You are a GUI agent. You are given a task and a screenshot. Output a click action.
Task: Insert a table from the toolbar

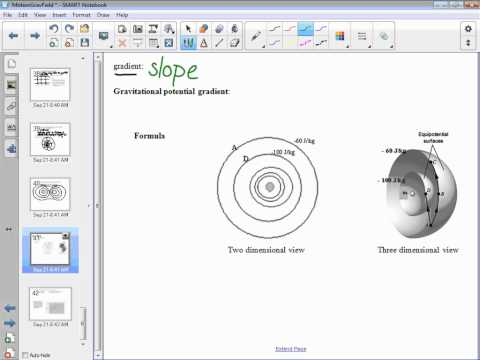point(153,43)
